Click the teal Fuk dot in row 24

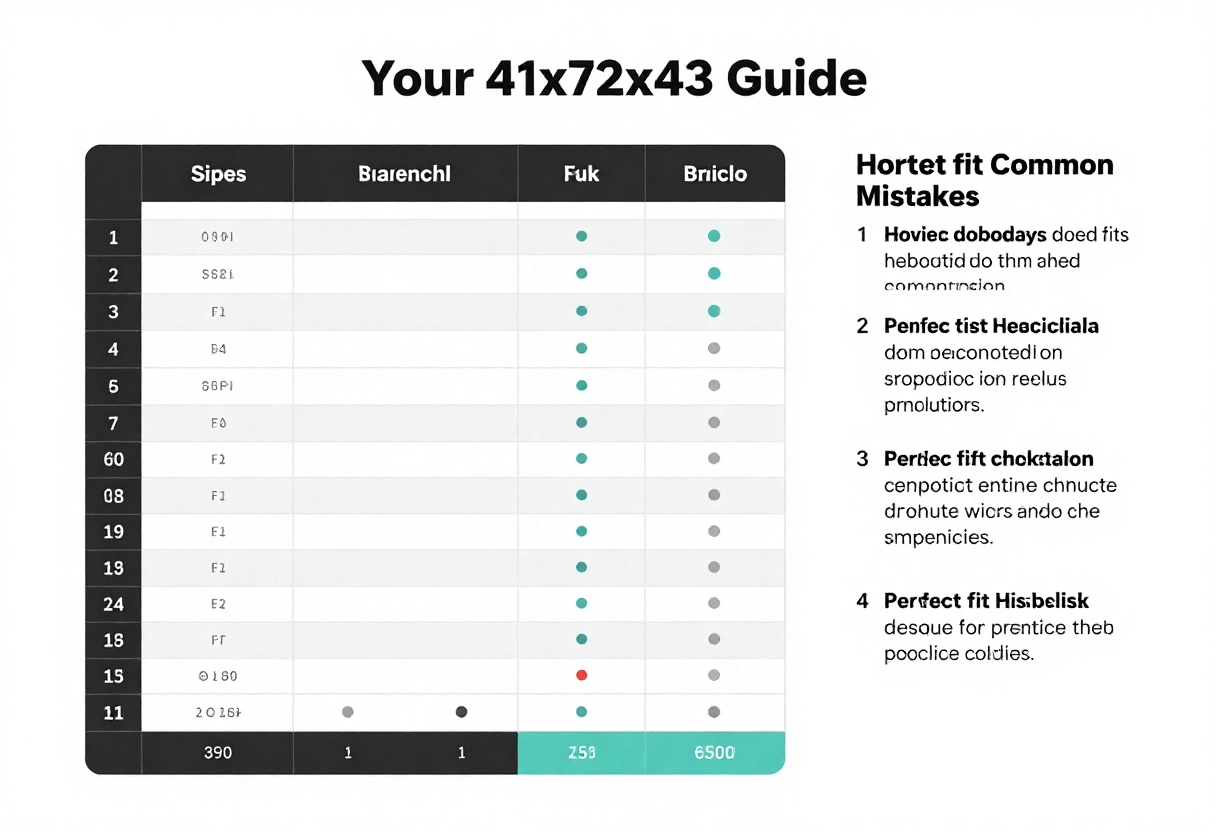click(581, 603)
